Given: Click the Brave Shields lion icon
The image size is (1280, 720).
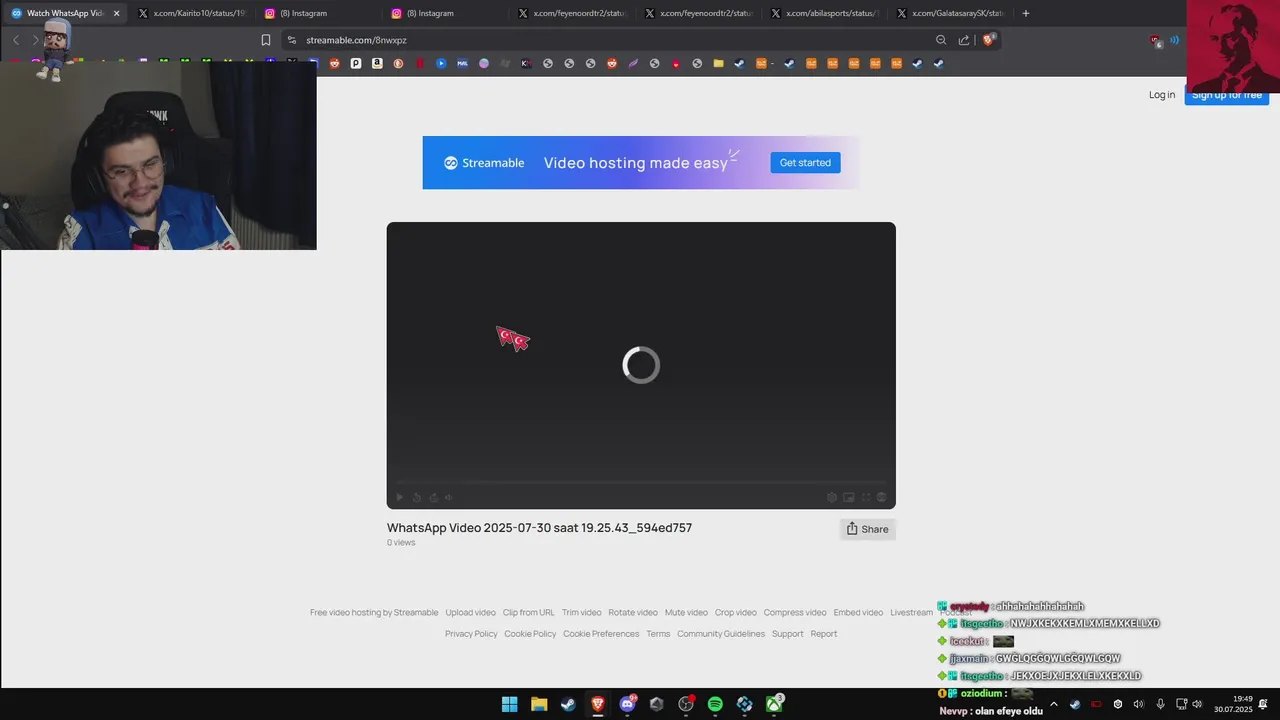Looking at the screenshot, I should (988, 40).
